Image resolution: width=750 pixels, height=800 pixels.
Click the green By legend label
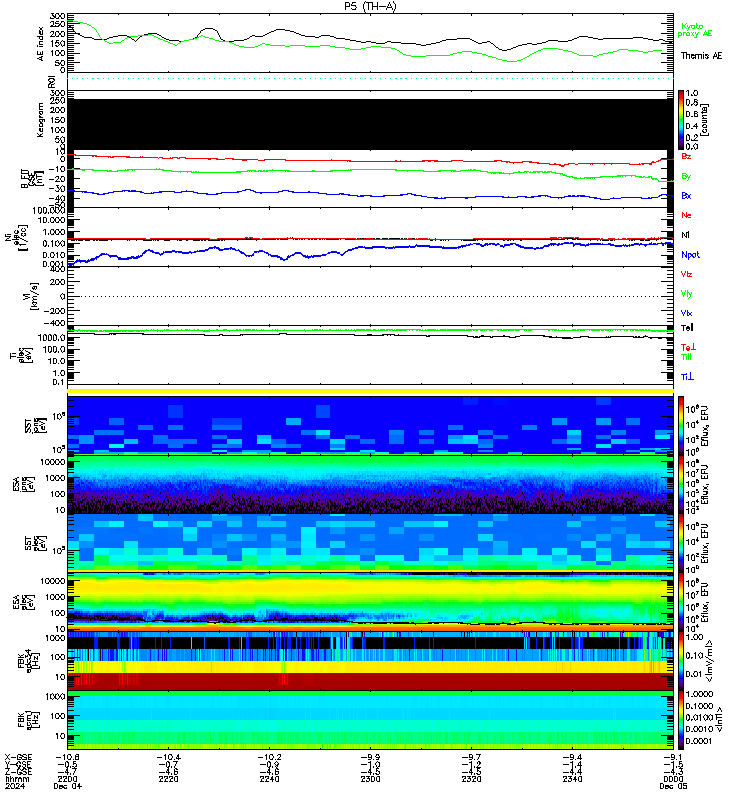[x=686, y=176]
